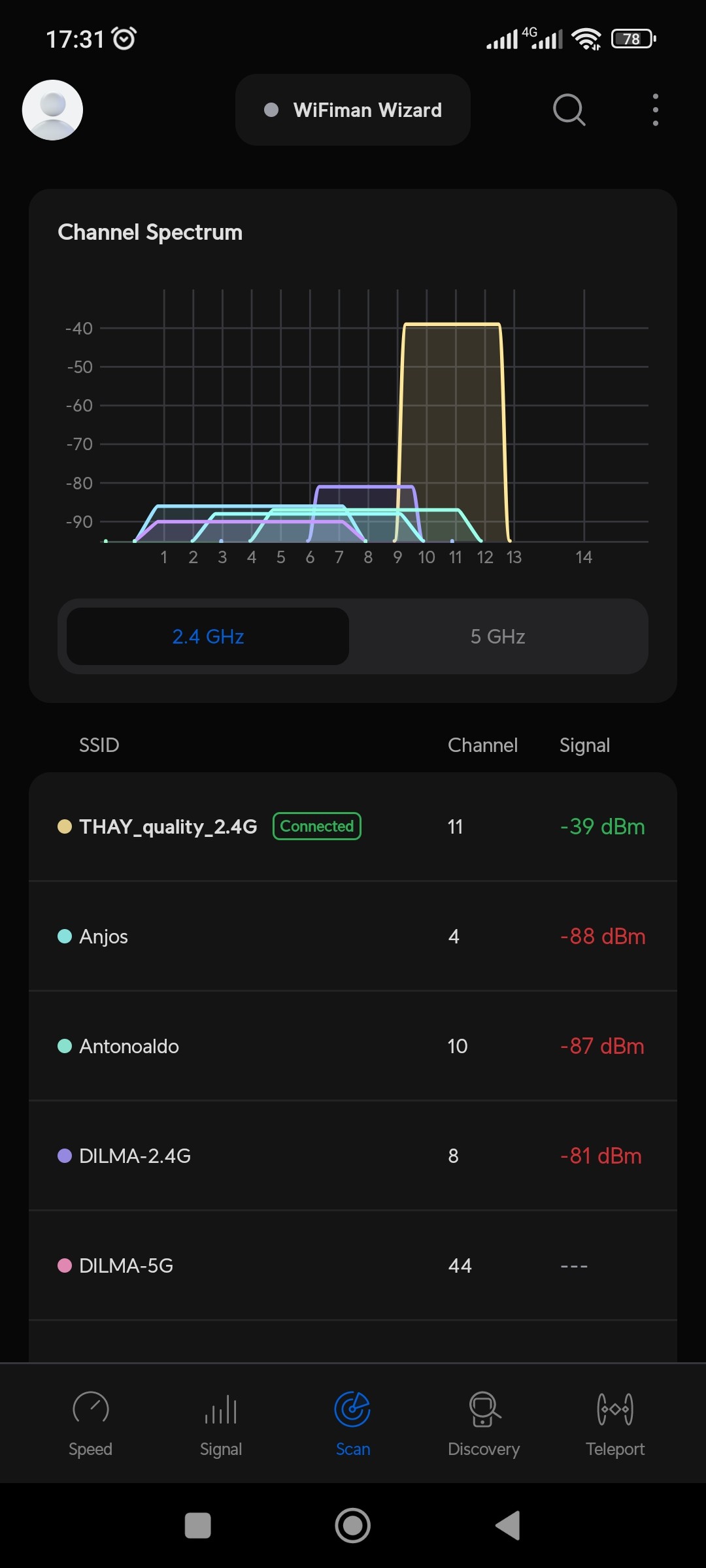This screenshot has height=1568, width=706.
Task: Open the three-dot overflow menu
Action: [x=655, y=110]
